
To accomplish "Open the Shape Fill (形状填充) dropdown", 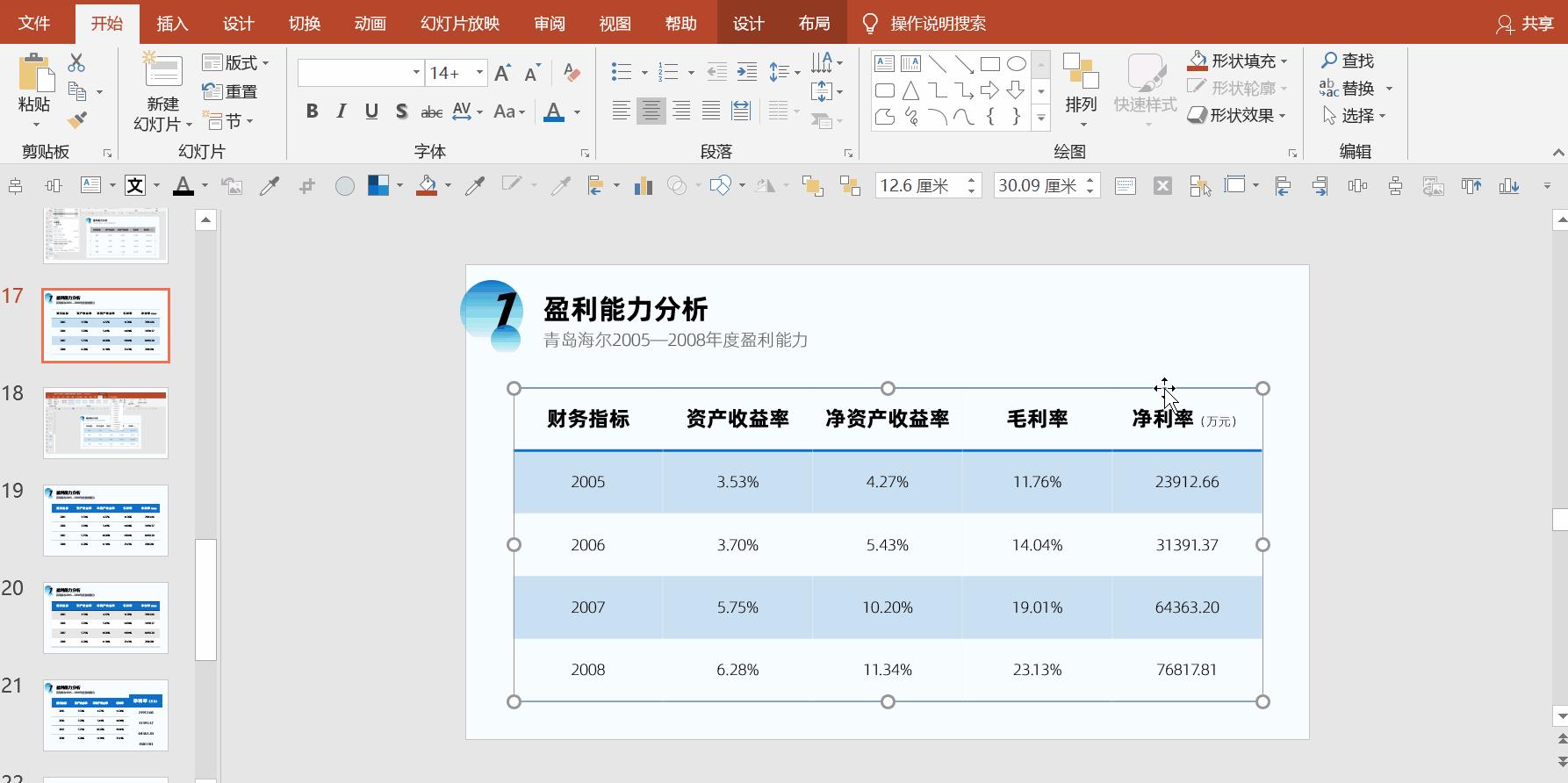I will click(1238, 61).
